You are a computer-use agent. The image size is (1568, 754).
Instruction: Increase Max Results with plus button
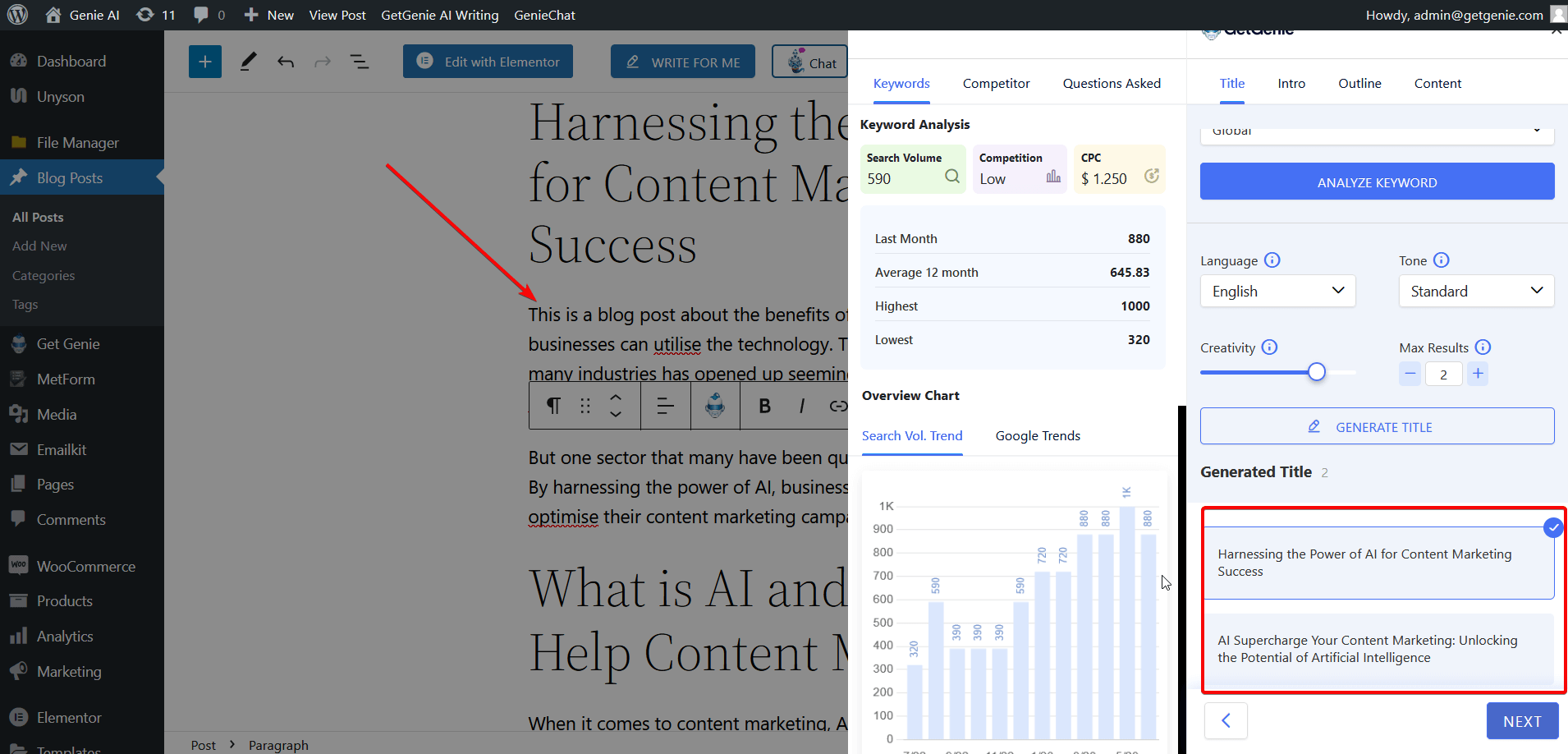click(x=1478, y=374)
